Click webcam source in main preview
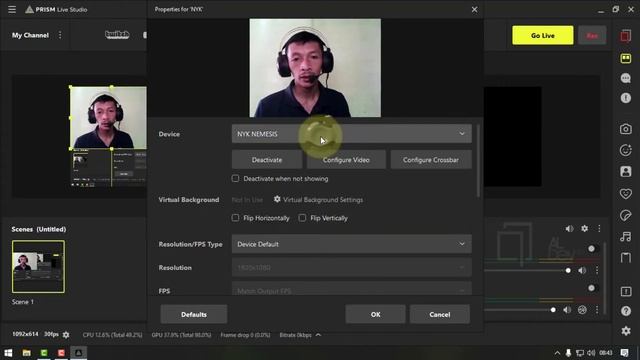Image resolution: width=640 pixels, height=360 pixels. click(x=108, y=118)
